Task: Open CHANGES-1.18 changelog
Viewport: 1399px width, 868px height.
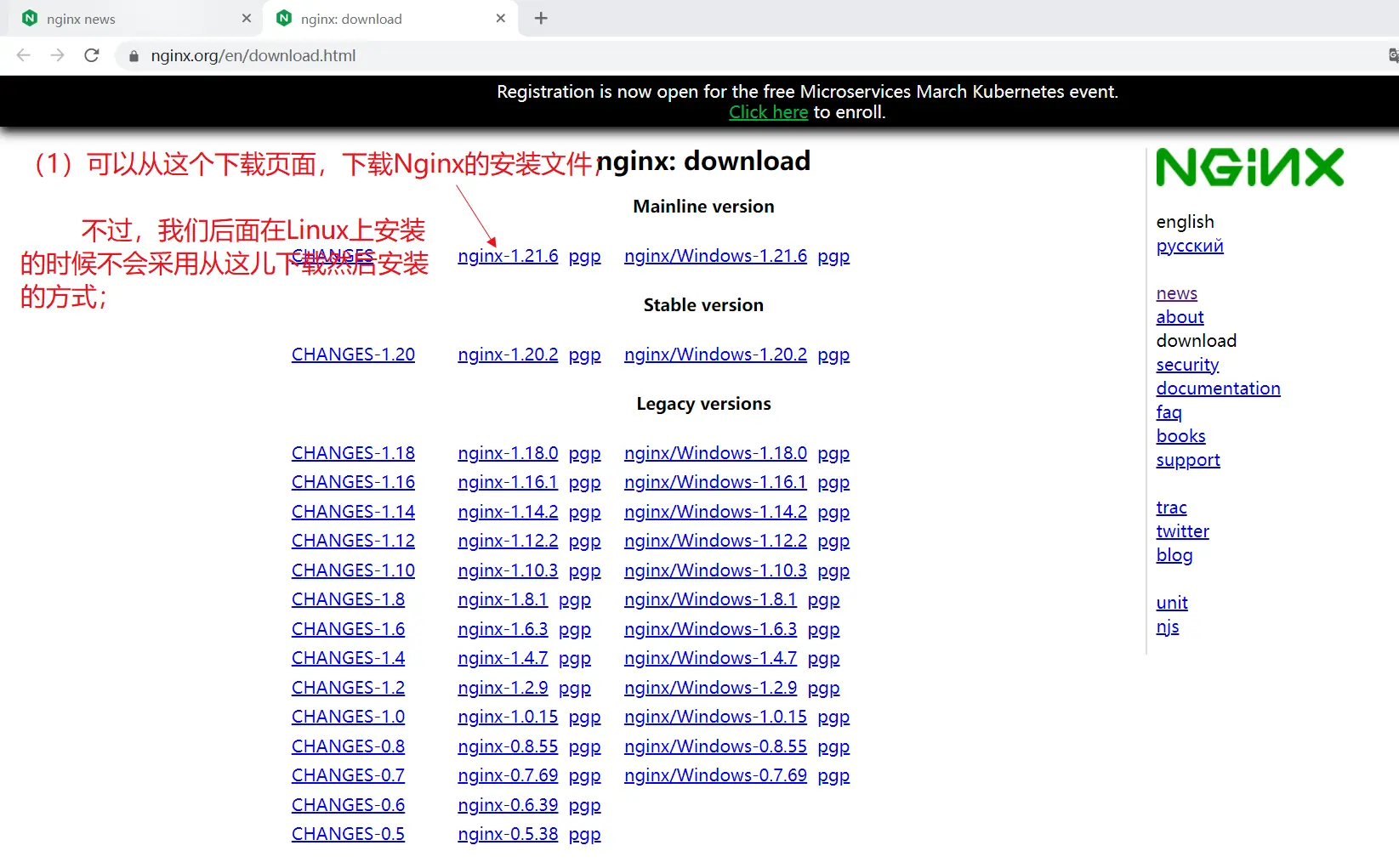Action: (x=353, y=453)
